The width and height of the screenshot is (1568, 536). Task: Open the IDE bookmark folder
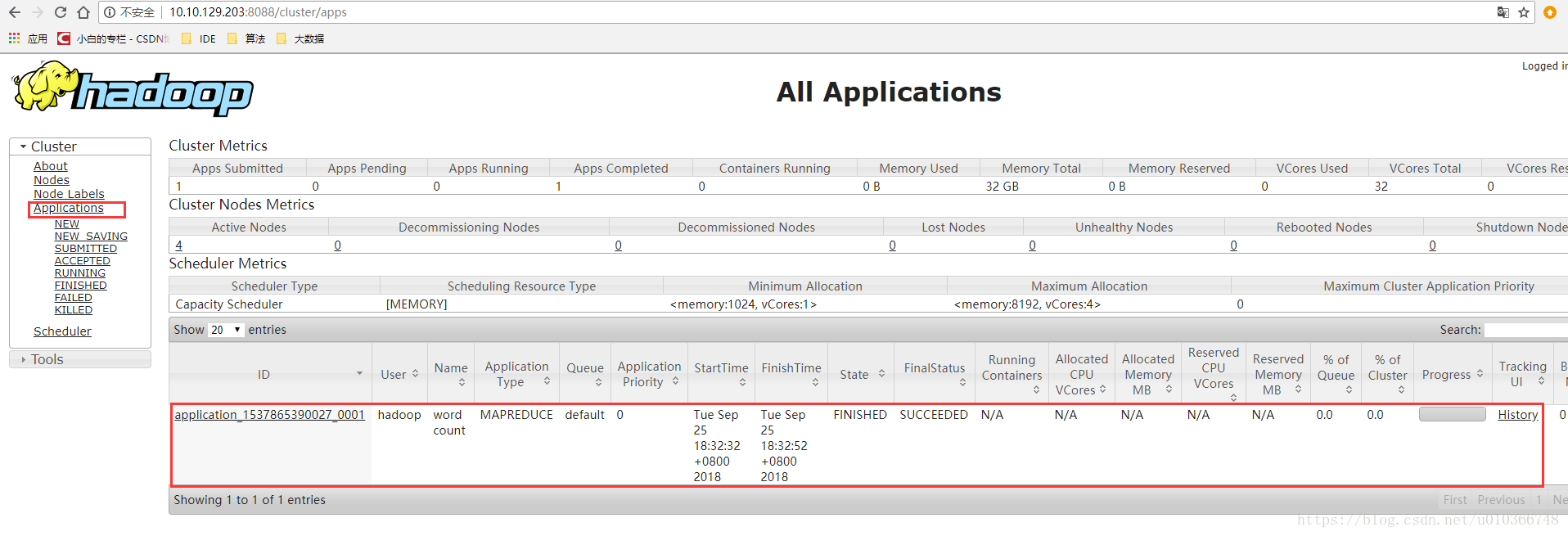coord(199,38)
